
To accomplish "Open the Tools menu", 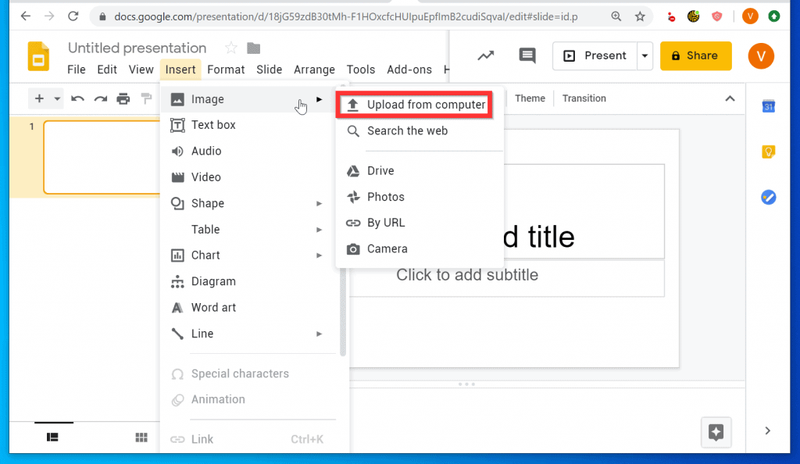I will [361, 69].
